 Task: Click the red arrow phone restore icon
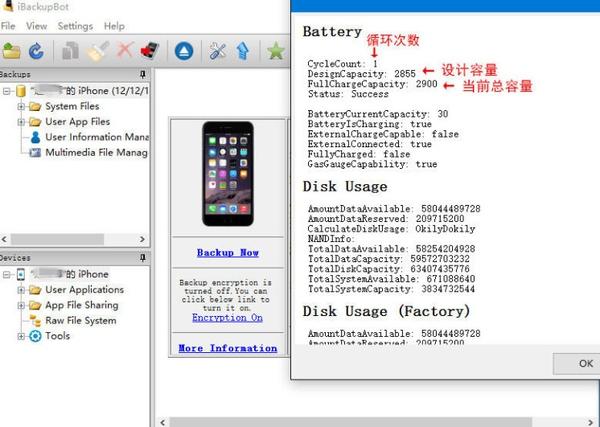[x=150, y=51]
